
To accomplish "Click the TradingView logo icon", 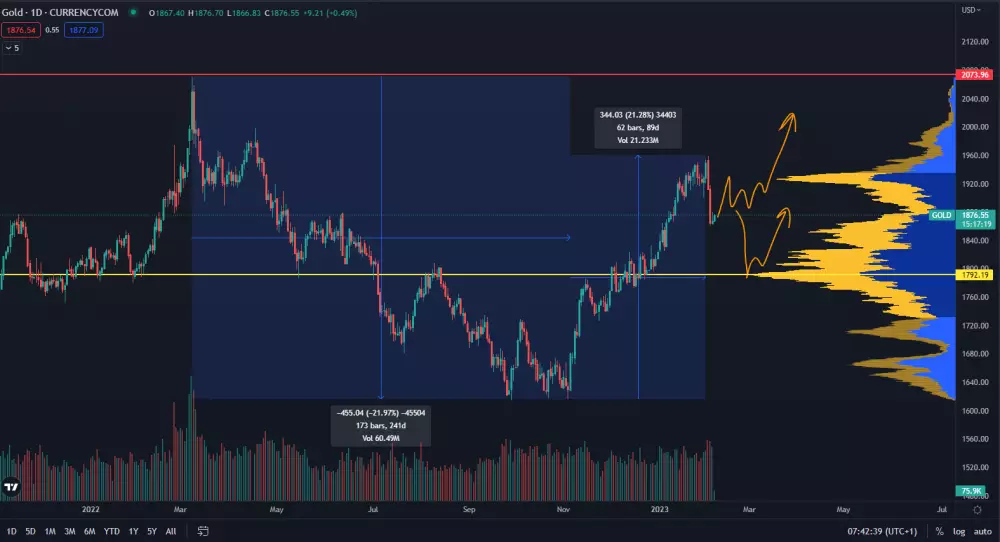I will (x=11, y=488).
